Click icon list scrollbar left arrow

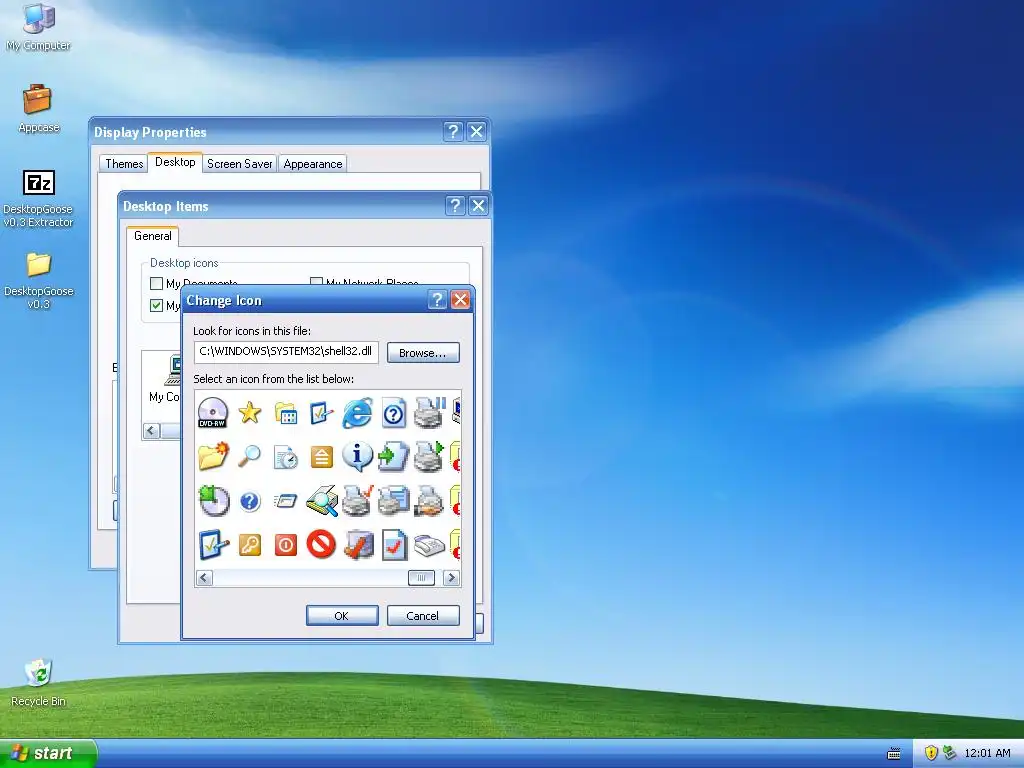(204, 578)
